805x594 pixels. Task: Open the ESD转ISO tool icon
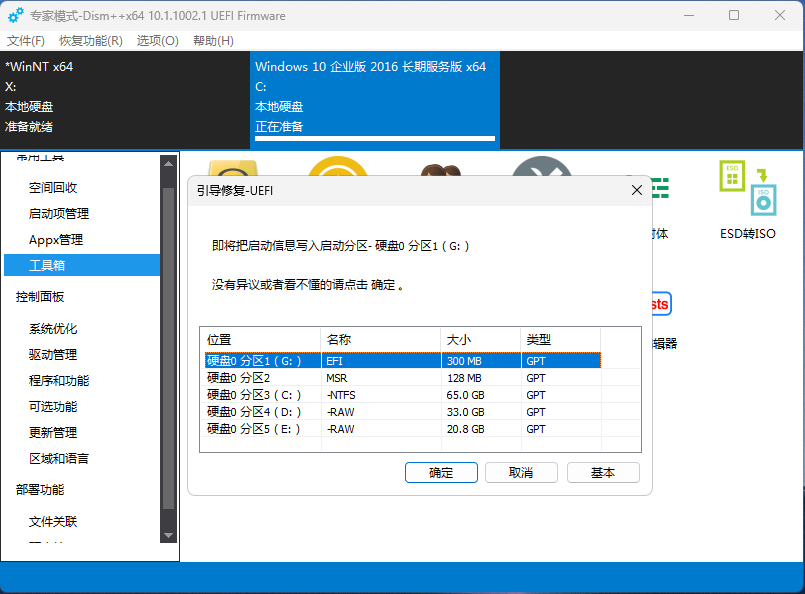point(748,188)
